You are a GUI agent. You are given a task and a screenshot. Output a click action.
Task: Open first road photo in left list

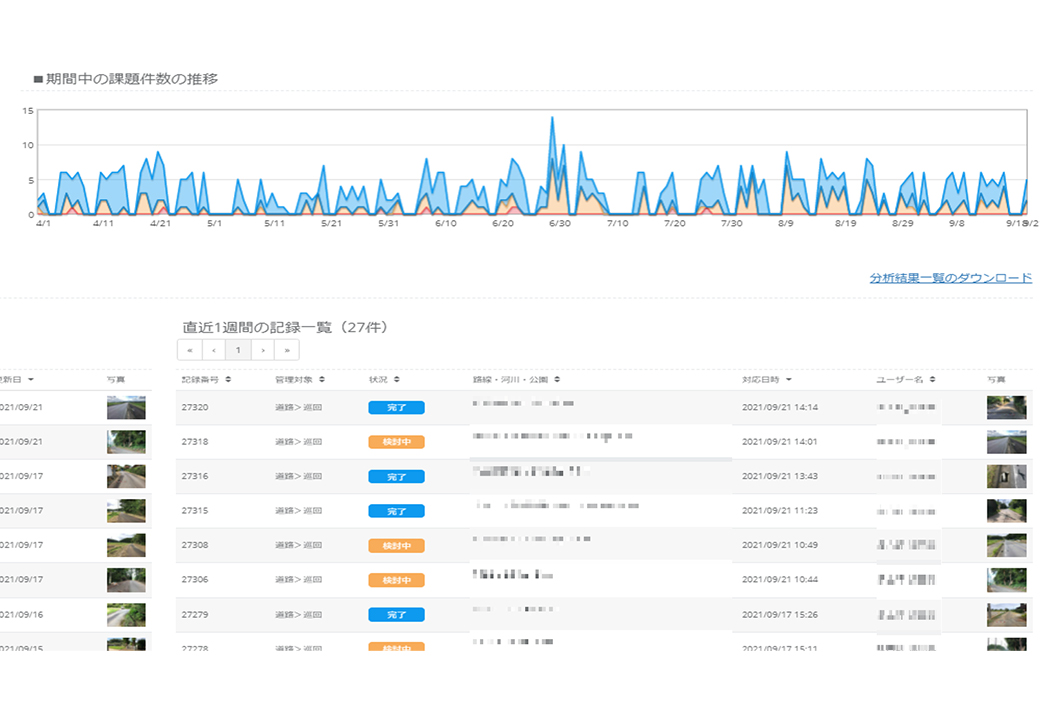click(x=126, y=408)
